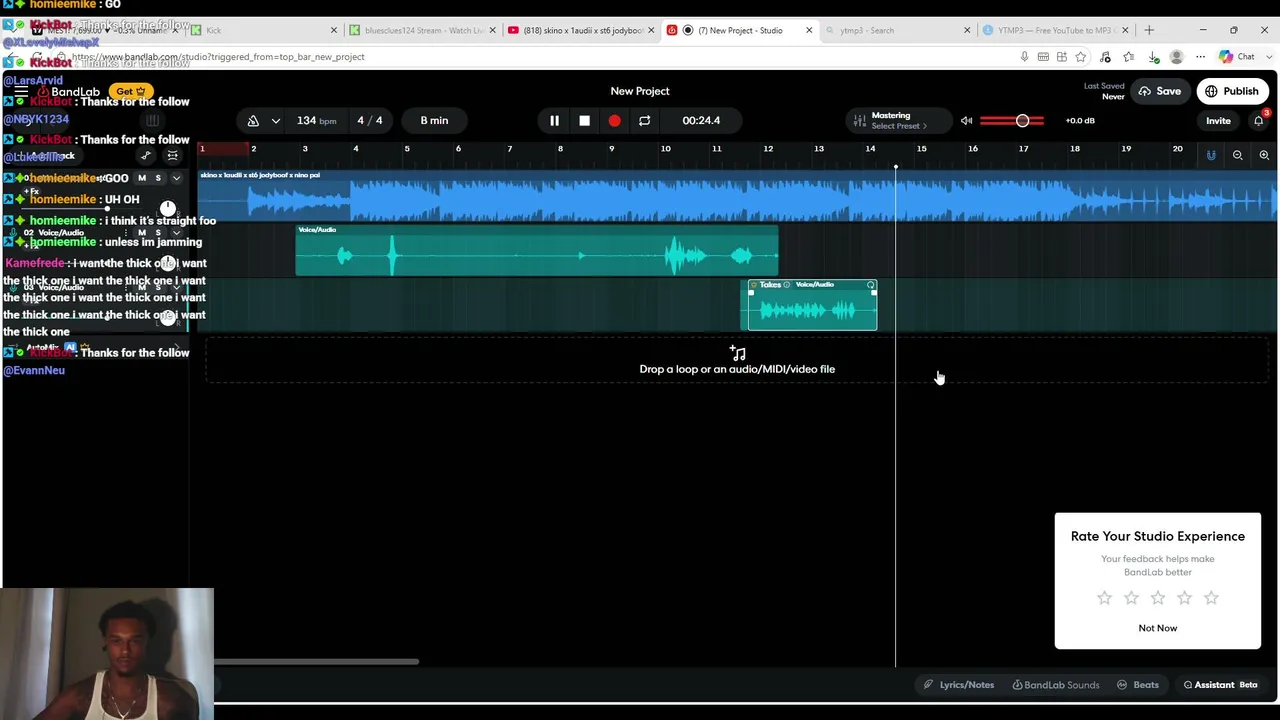Solo the 03 Voice/Audio track
The image size is (1280, 720).
158,287
